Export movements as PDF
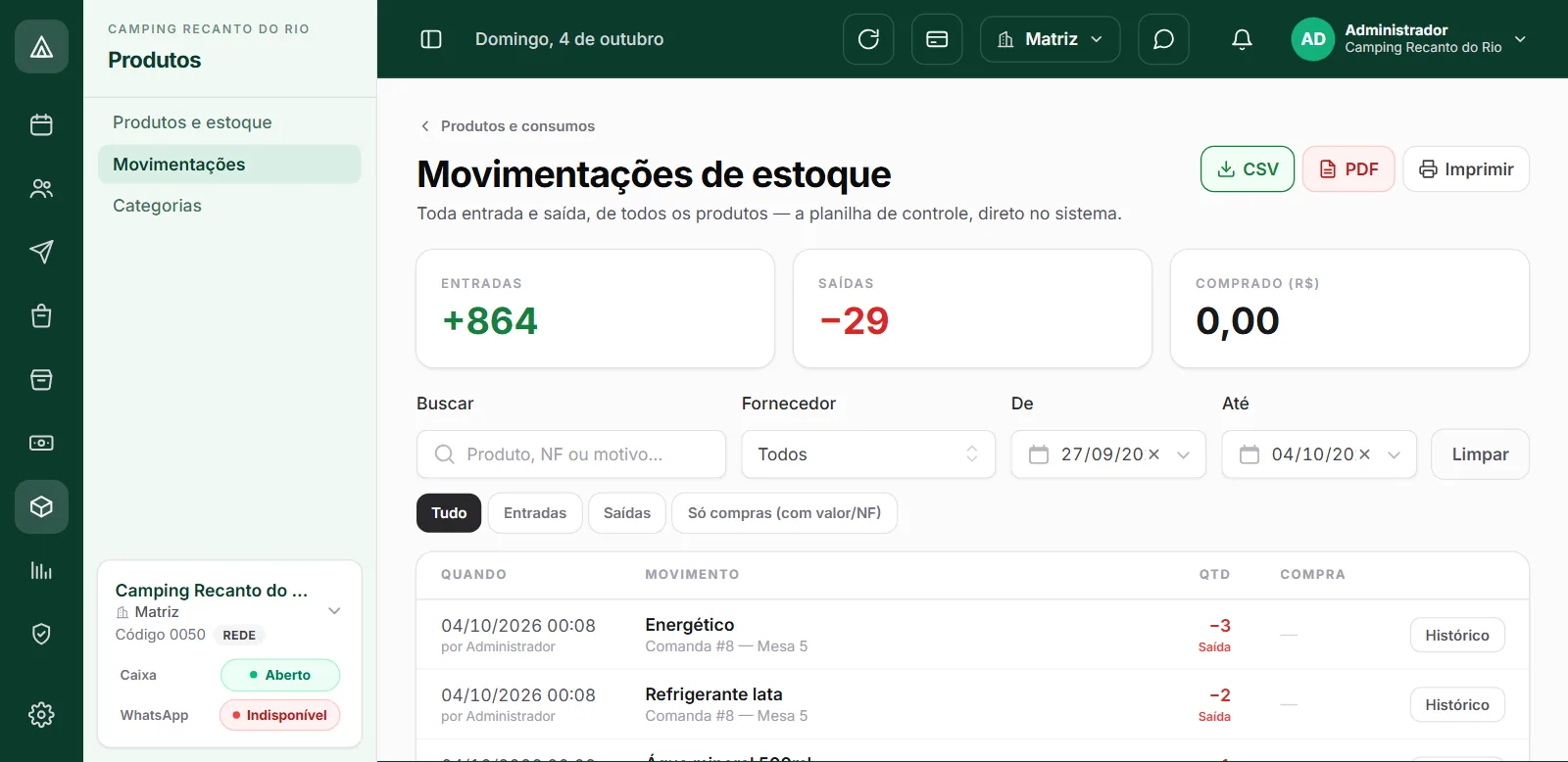This screenshot has height=762, width=1568. click(x=1348, y=169)
